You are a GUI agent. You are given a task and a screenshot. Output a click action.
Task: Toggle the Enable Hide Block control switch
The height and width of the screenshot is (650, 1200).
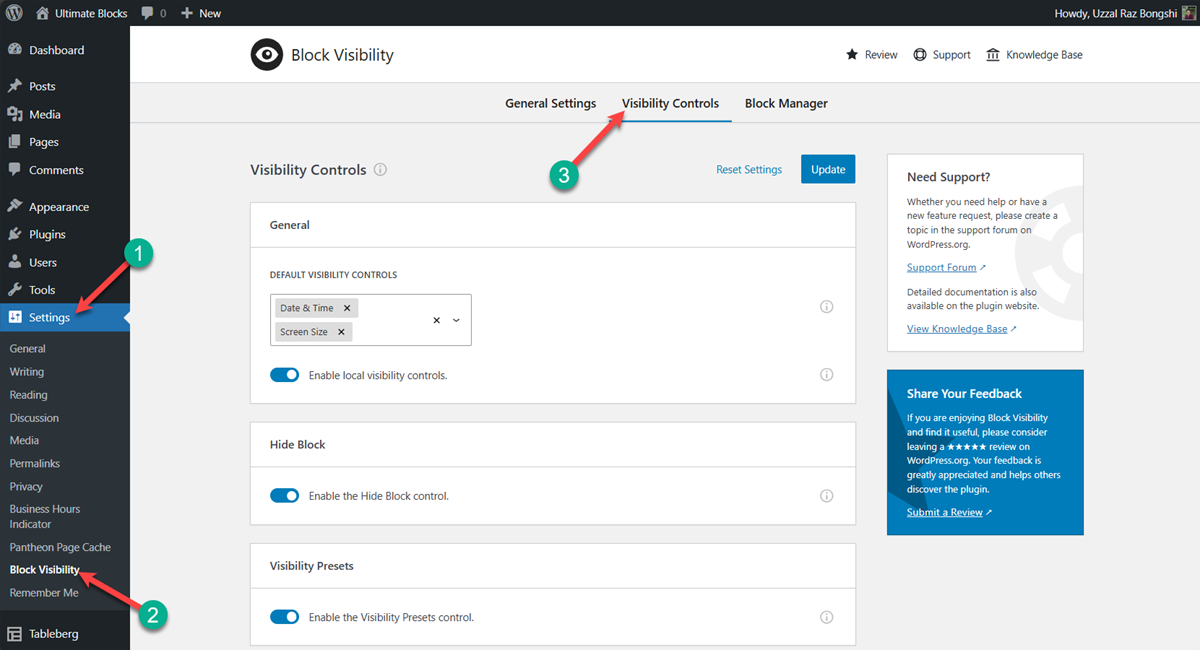285,495
